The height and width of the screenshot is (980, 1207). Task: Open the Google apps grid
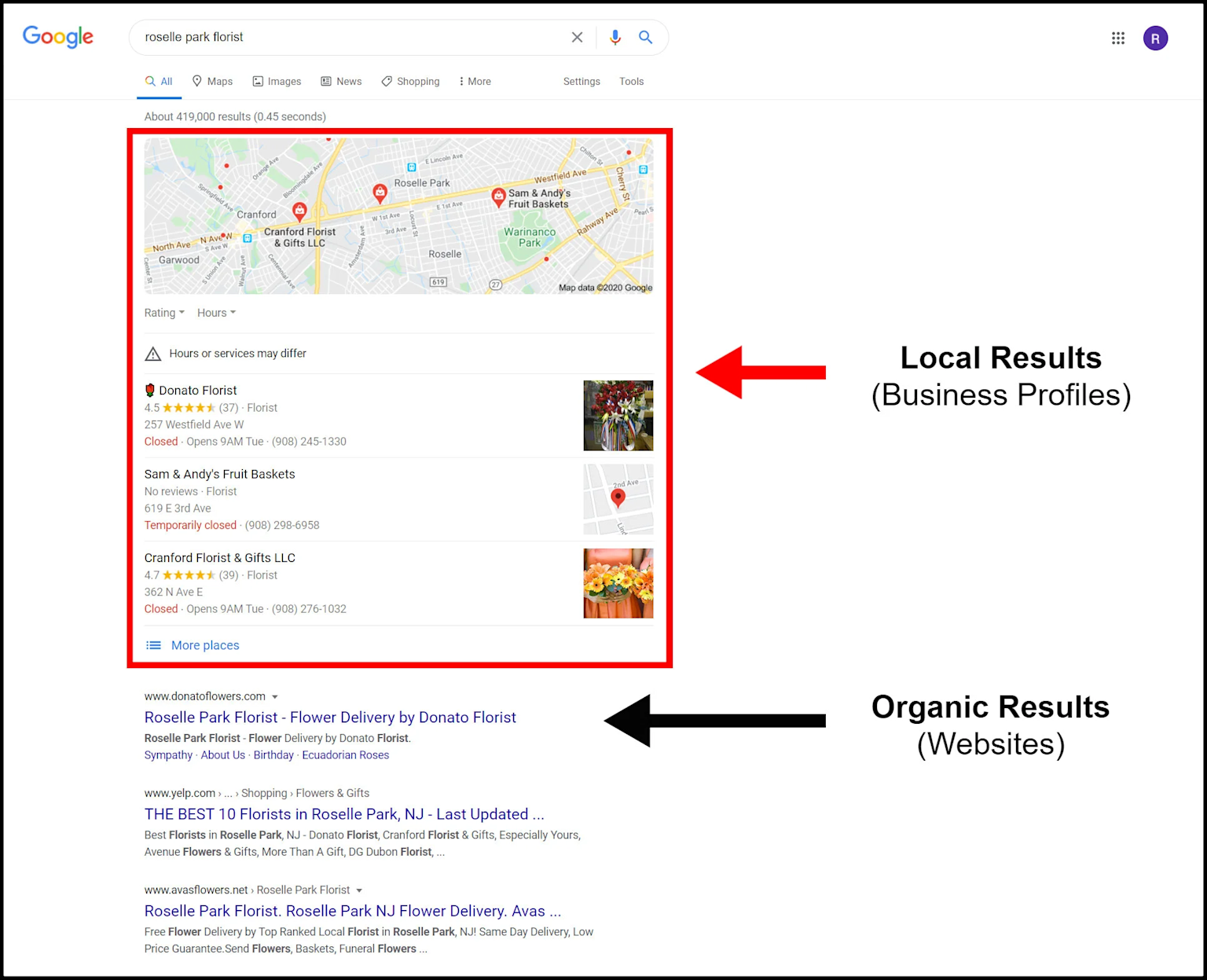(1117, 38)
